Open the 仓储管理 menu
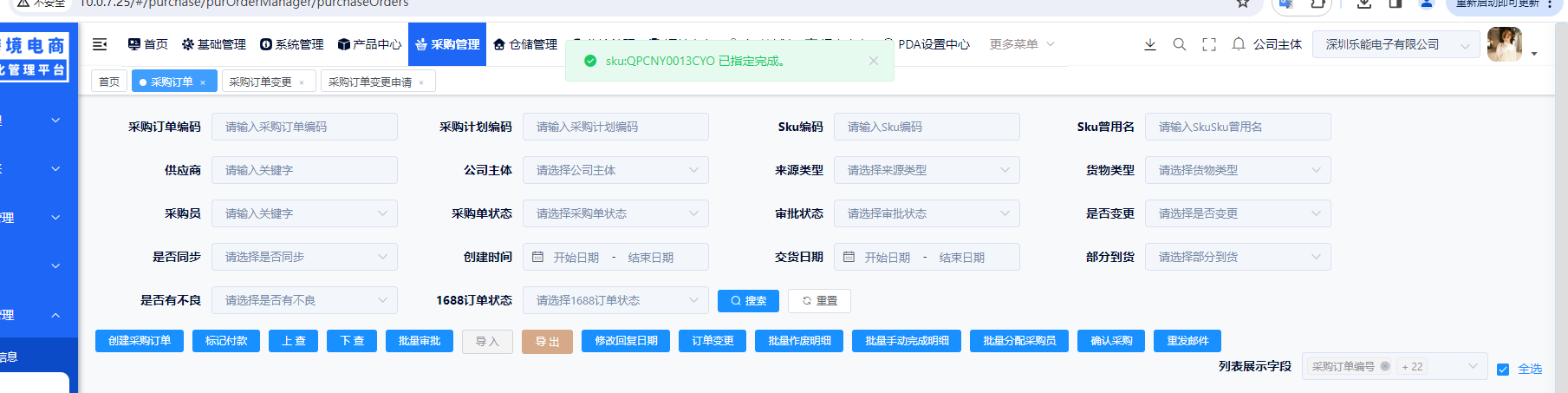 525,44
